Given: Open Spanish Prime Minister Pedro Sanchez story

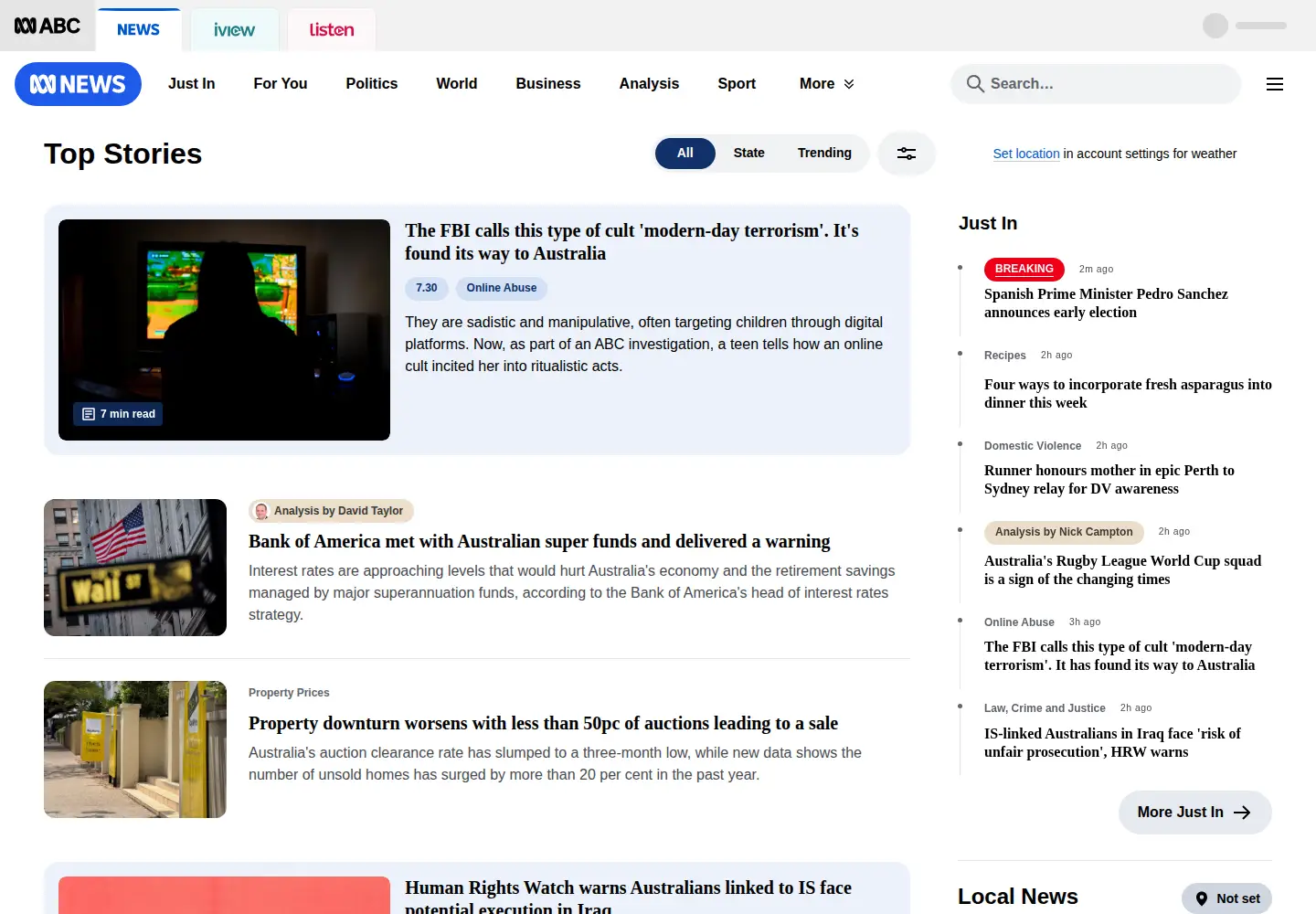Looking at the screenshot, I should click(x=1106, y=303).
